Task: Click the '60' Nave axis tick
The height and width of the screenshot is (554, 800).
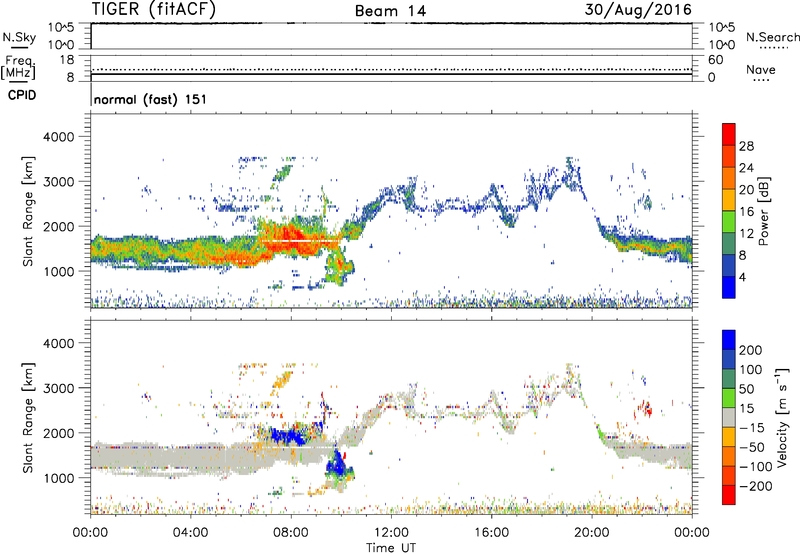Action: [x=715, y=60]
